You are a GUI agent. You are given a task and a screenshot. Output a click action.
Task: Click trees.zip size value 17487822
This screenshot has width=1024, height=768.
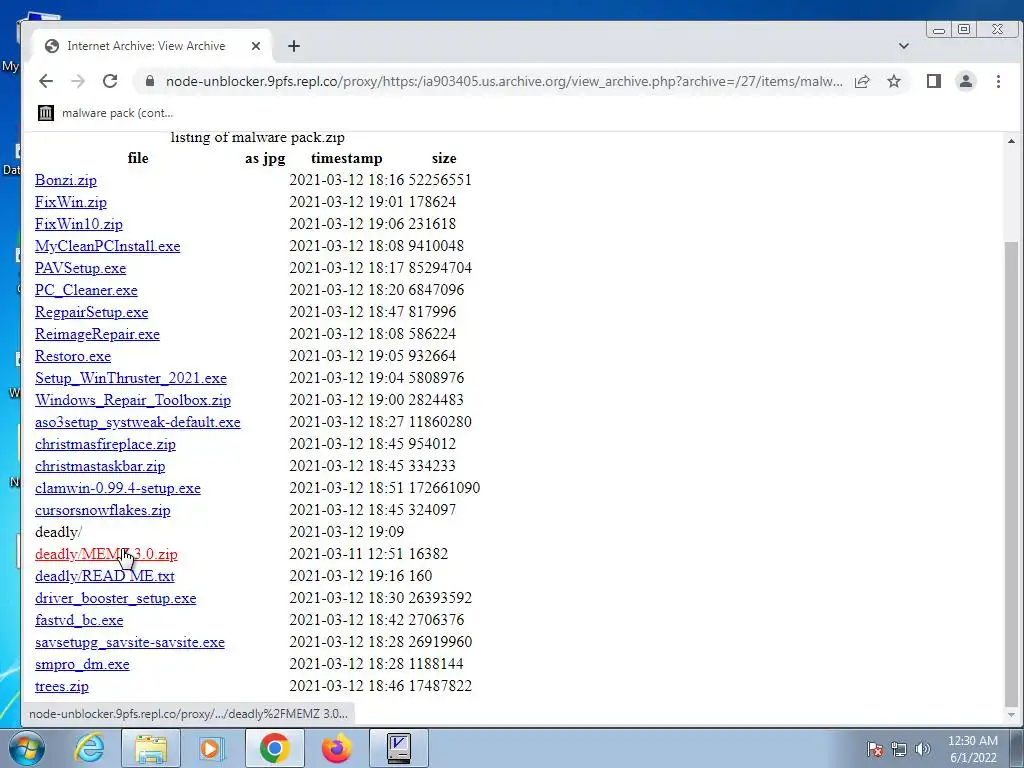coord(440,686)
